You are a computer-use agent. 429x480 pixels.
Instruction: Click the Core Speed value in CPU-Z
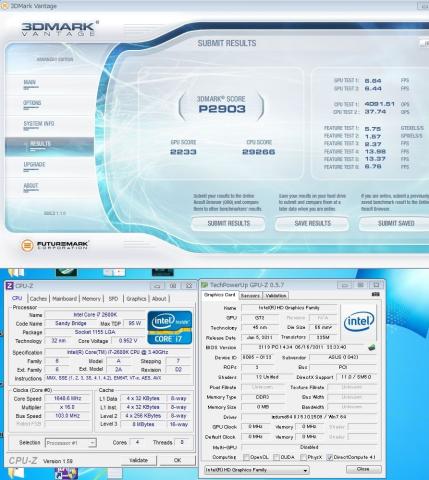pyautogui.click(x=68, y=398)
